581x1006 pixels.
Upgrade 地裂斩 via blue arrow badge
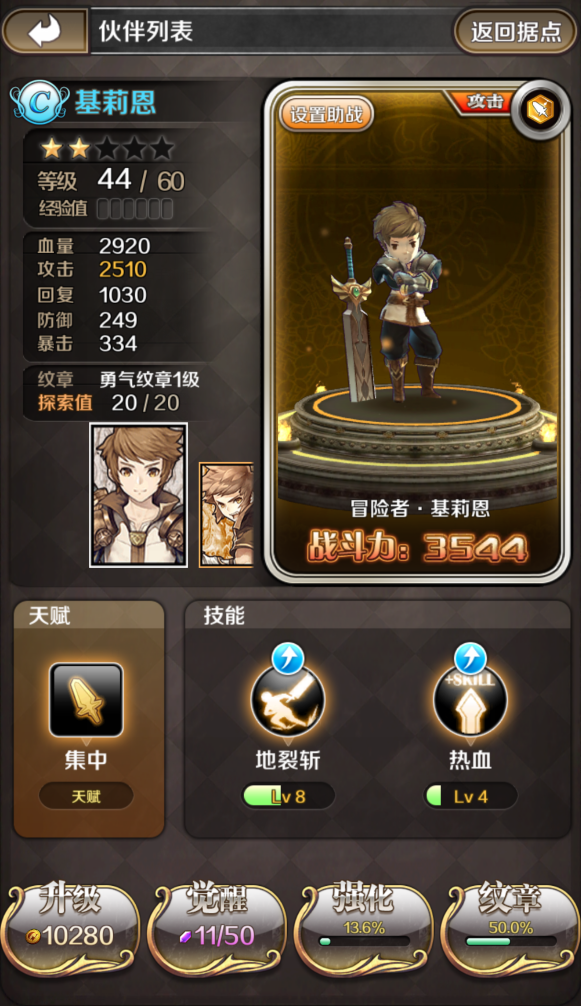click(x=288, y=659)
